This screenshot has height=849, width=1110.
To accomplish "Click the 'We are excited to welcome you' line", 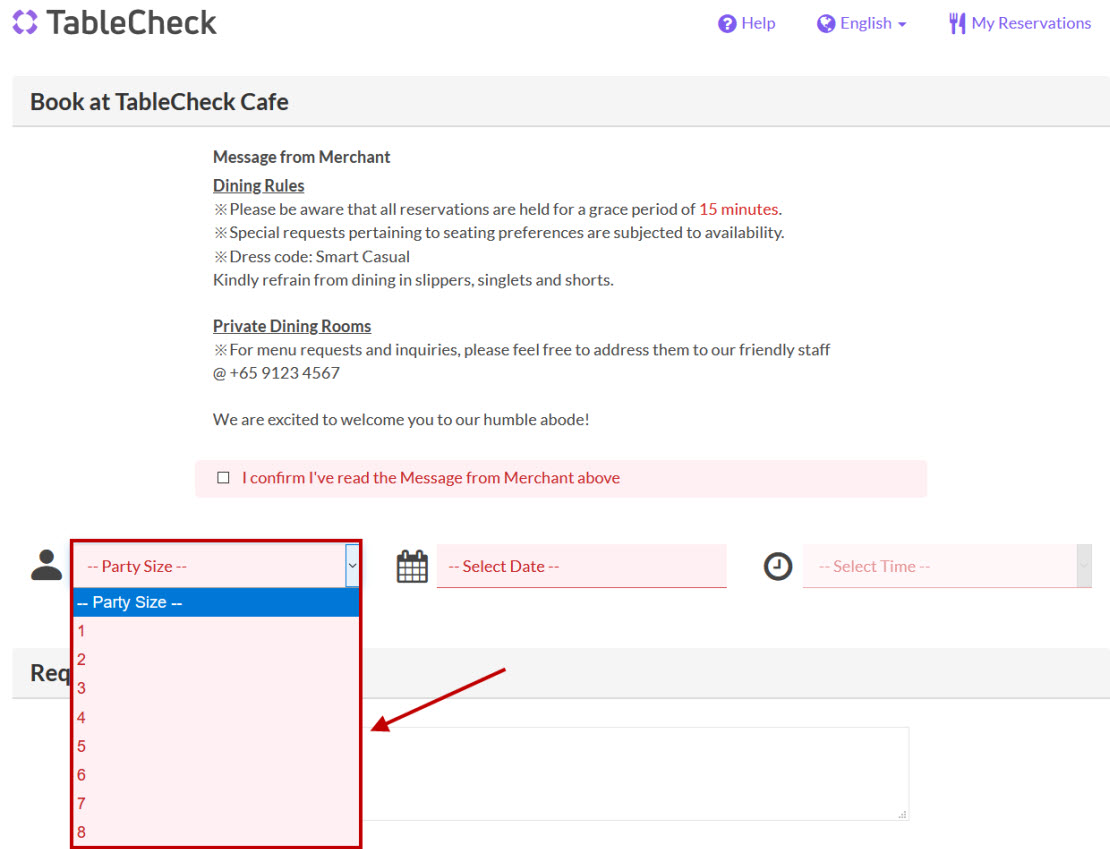I will point(401,420).
